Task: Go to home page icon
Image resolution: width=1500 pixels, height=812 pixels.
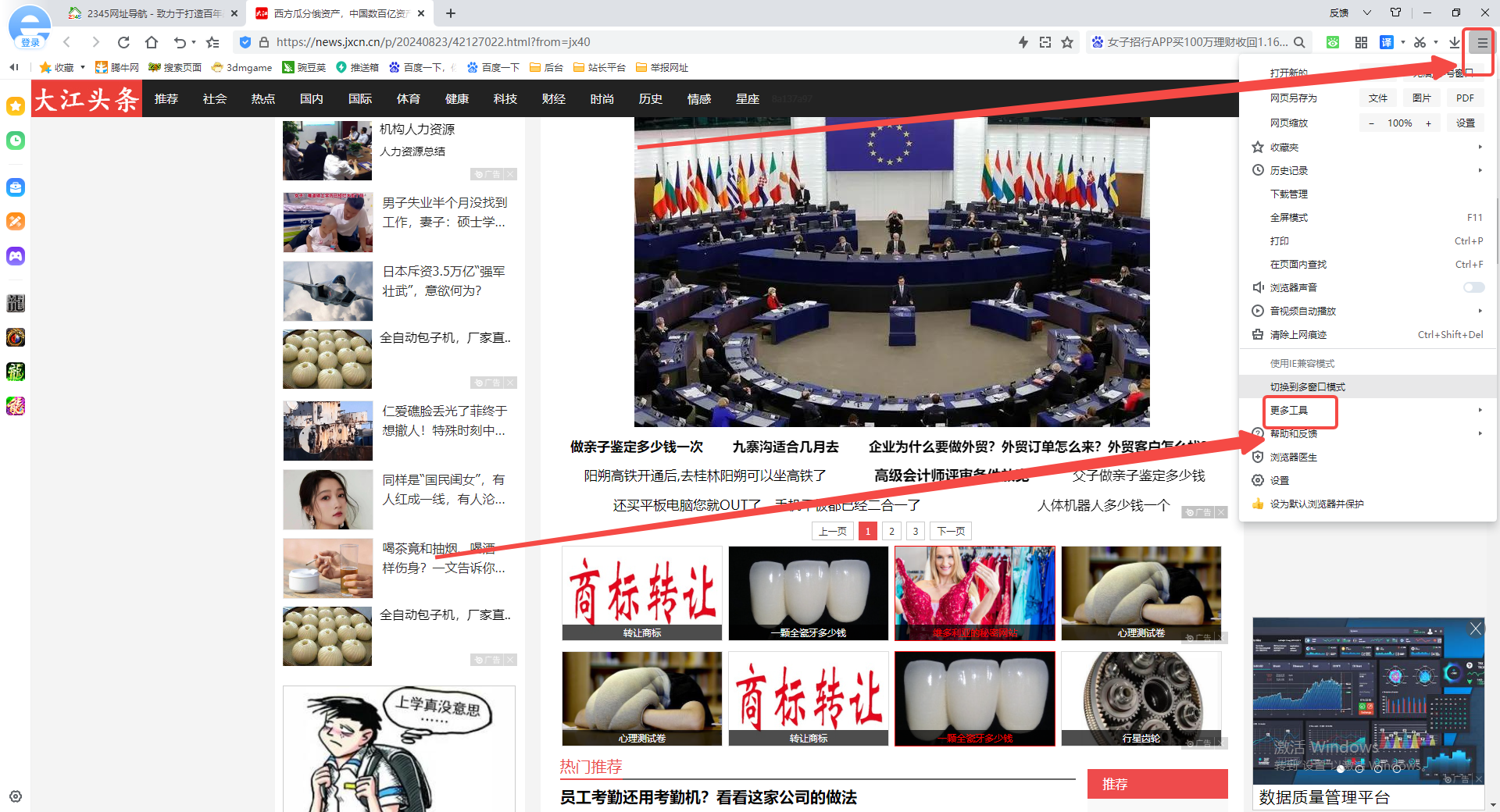Action: pyautogui.click(x=152, y=42)
